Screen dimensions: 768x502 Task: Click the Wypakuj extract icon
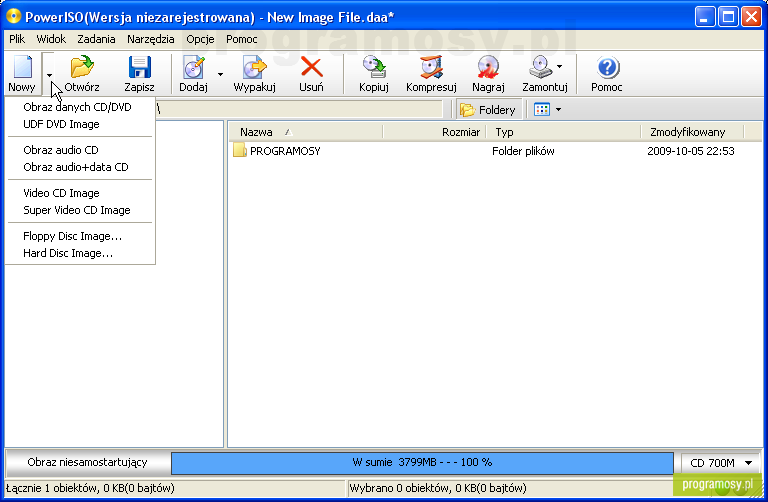(255, 67)
